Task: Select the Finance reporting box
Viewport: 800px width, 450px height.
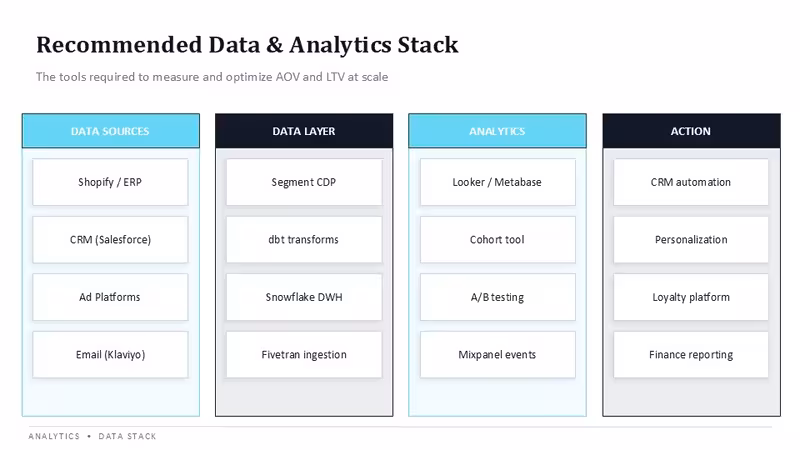Action: (x=691, y=355)
